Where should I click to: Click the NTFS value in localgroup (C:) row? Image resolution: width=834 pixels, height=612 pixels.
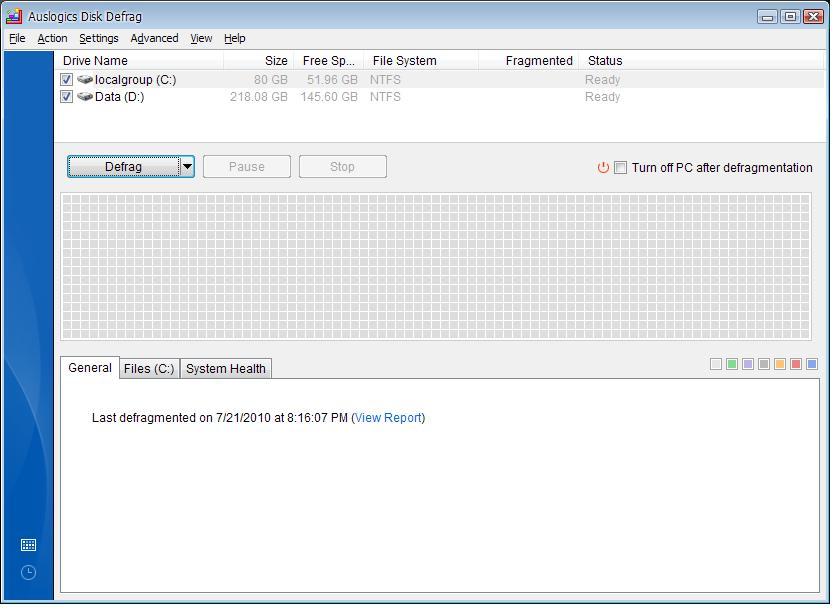pyautogui.click(x=386, y=80)
